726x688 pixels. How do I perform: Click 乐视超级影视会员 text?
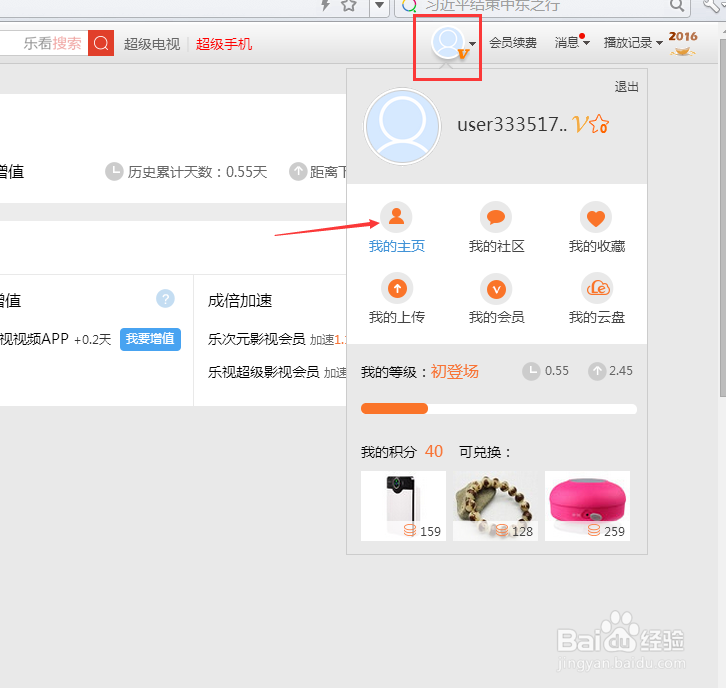263,372
